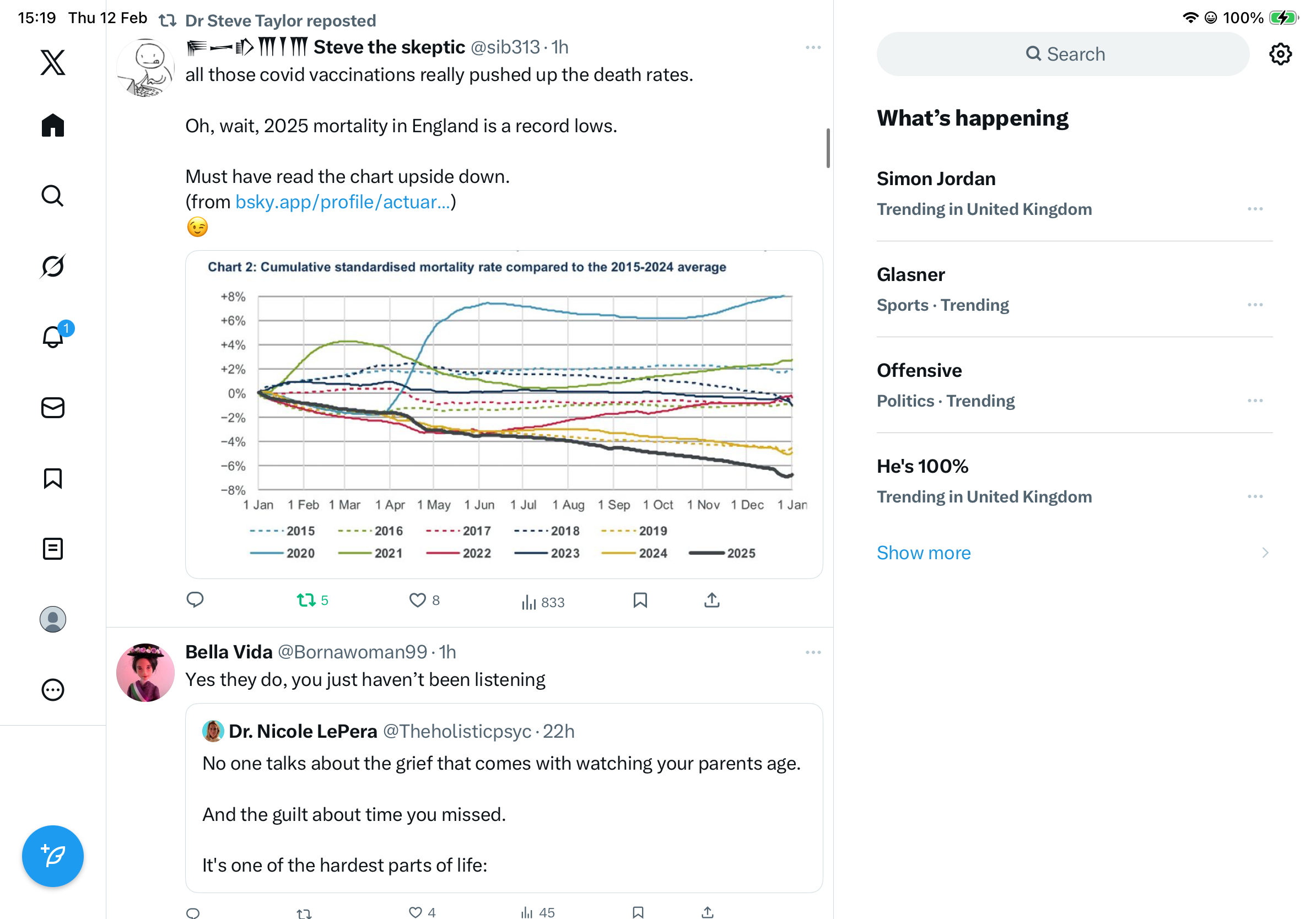Follow the bsky.app profile link
The width and height of the screenshot is (1316, 919).
(343, 202)
